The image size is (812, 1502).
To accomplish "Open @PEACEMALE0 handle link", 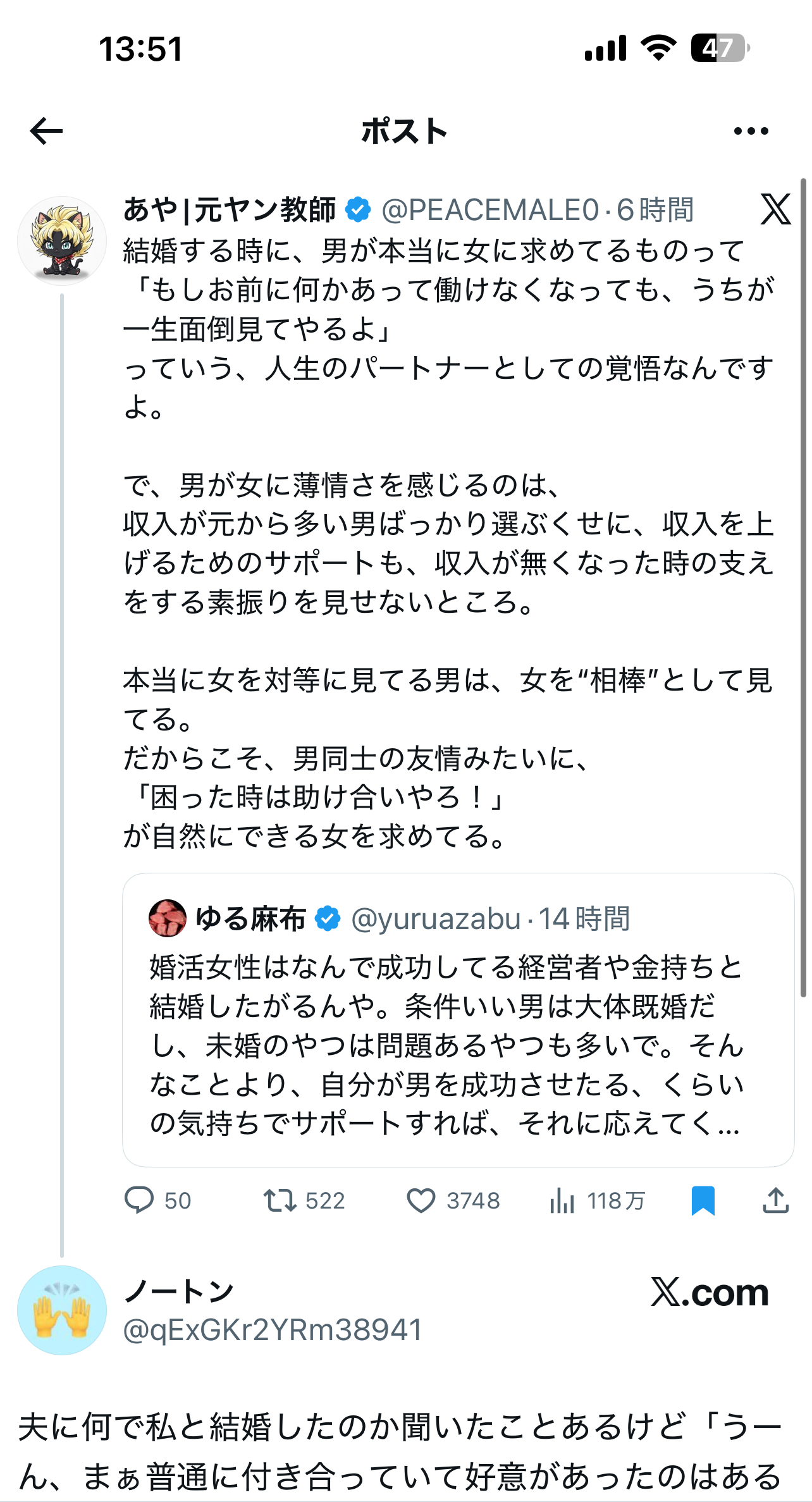I will 490,210.
